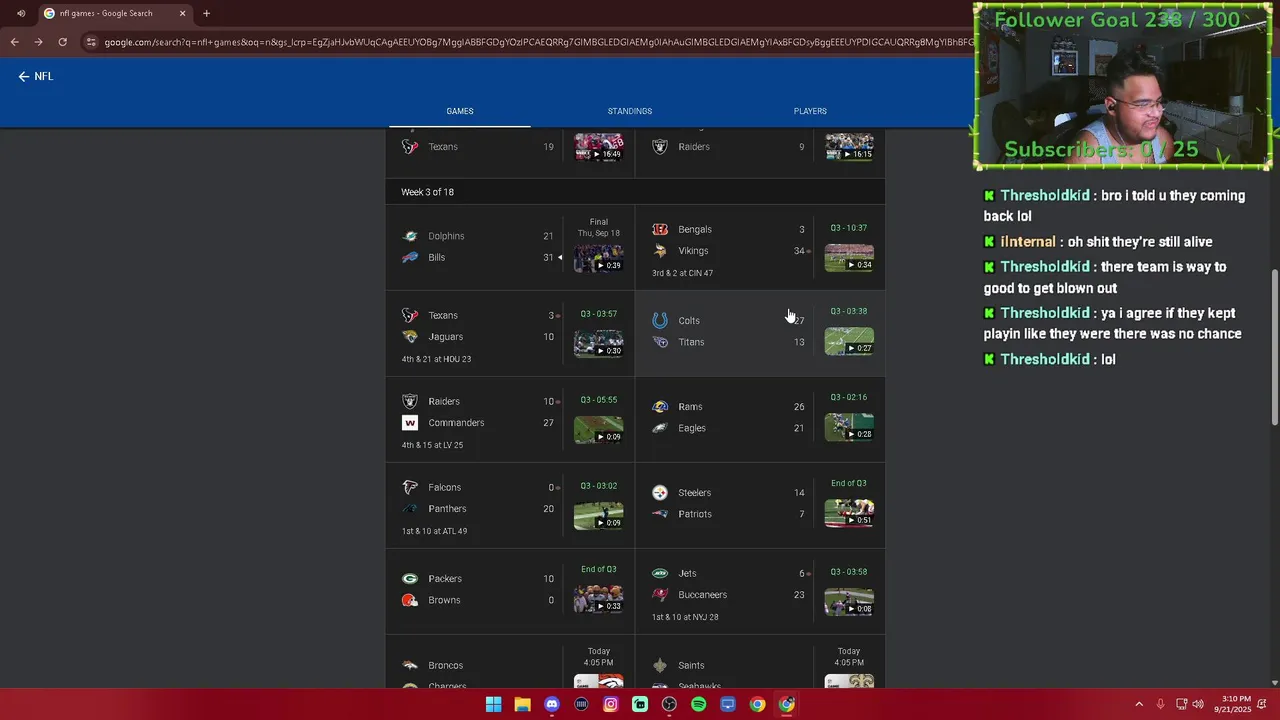Play Texans 16:49 recap video at top
Screen dimensions: 1280x720
point(598,147)
